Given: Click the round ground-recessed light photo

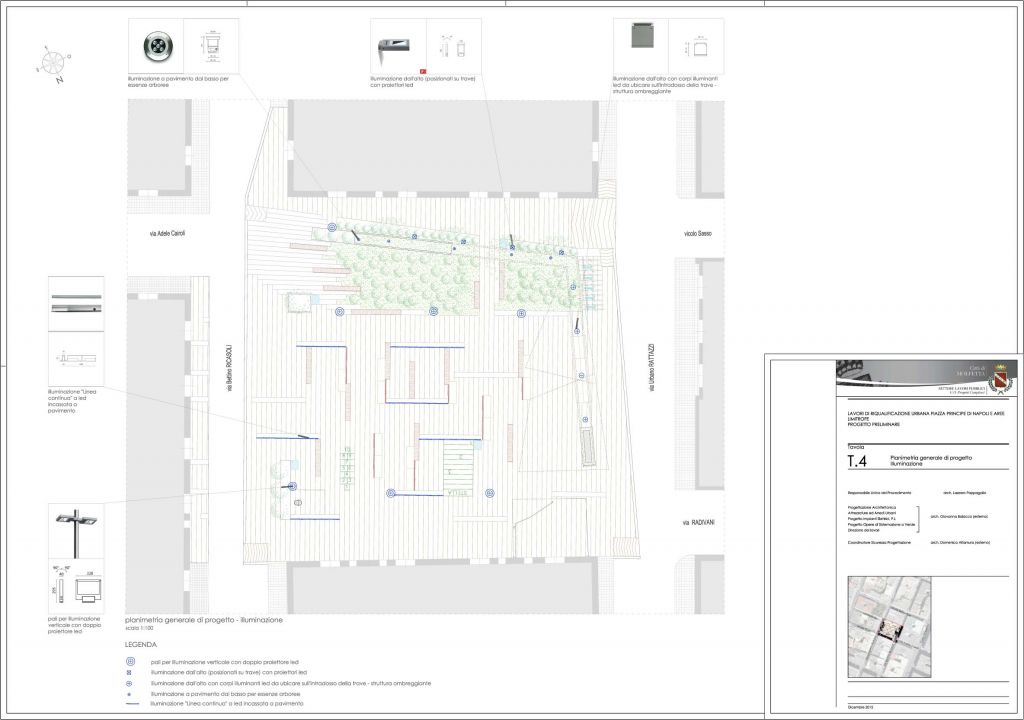Looking at the screenshot, I should [x=157, y=45].
